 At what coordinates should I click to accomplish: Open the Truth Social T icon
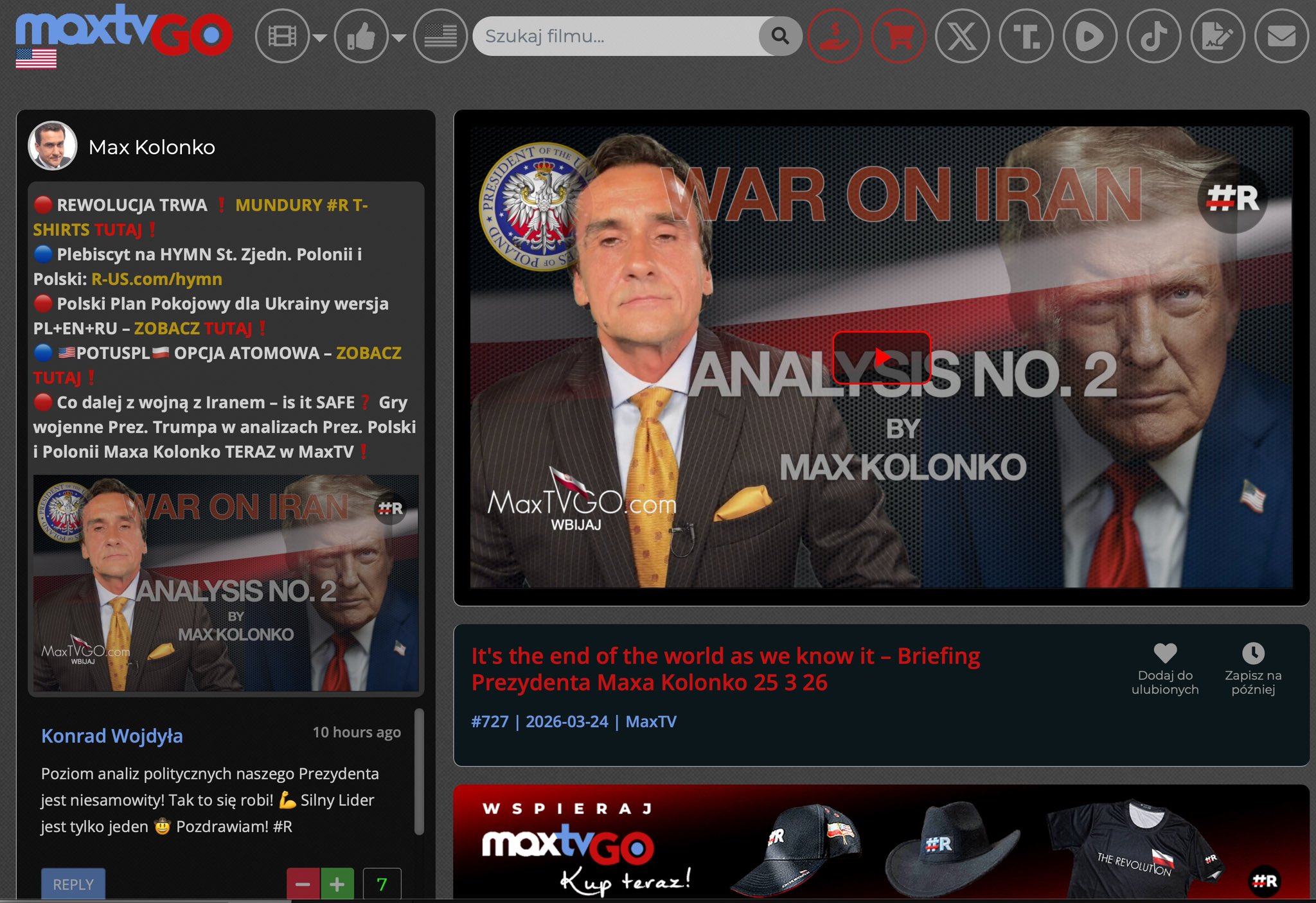[1026, 37]
